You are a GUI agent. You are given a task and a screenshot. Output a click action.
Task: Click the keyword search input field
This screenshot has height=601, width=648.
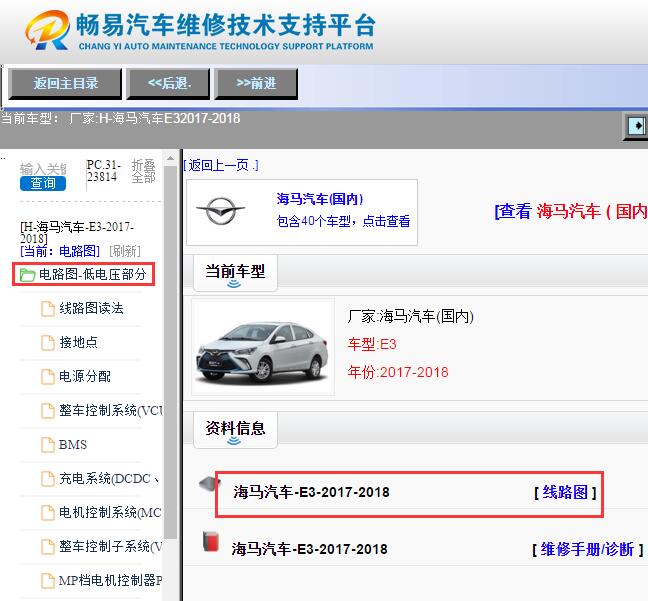[x=43, y=169]
